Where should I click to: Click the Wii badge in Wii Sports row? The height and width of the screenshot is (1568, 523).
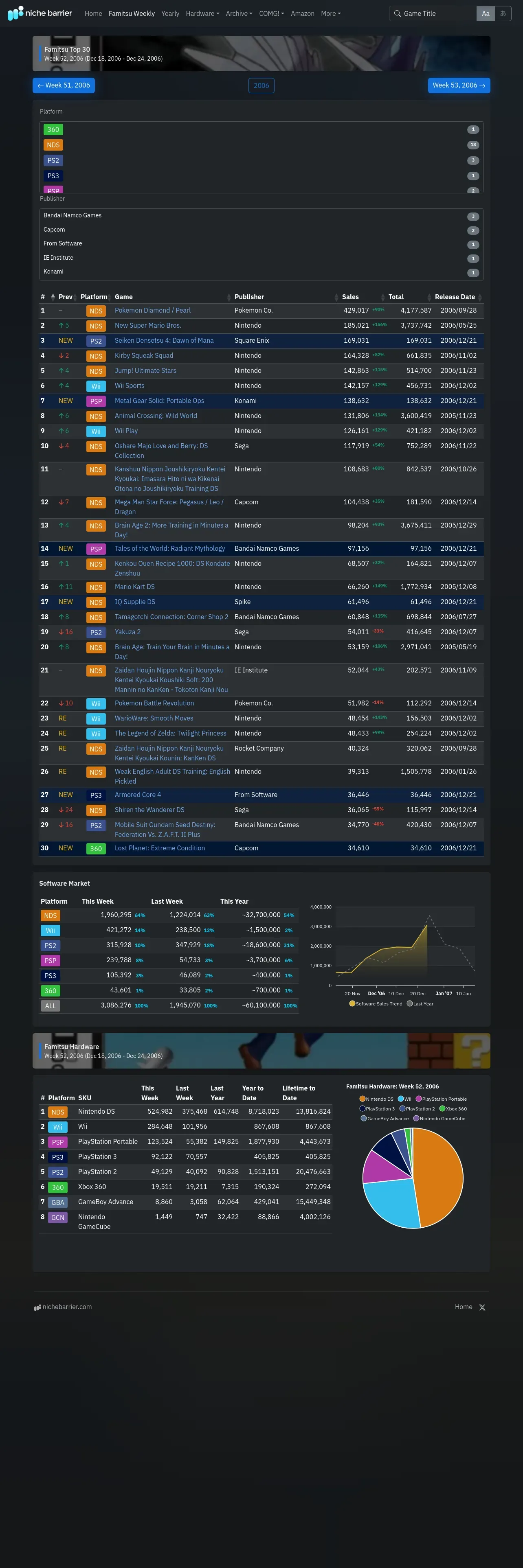pos(96,386)
